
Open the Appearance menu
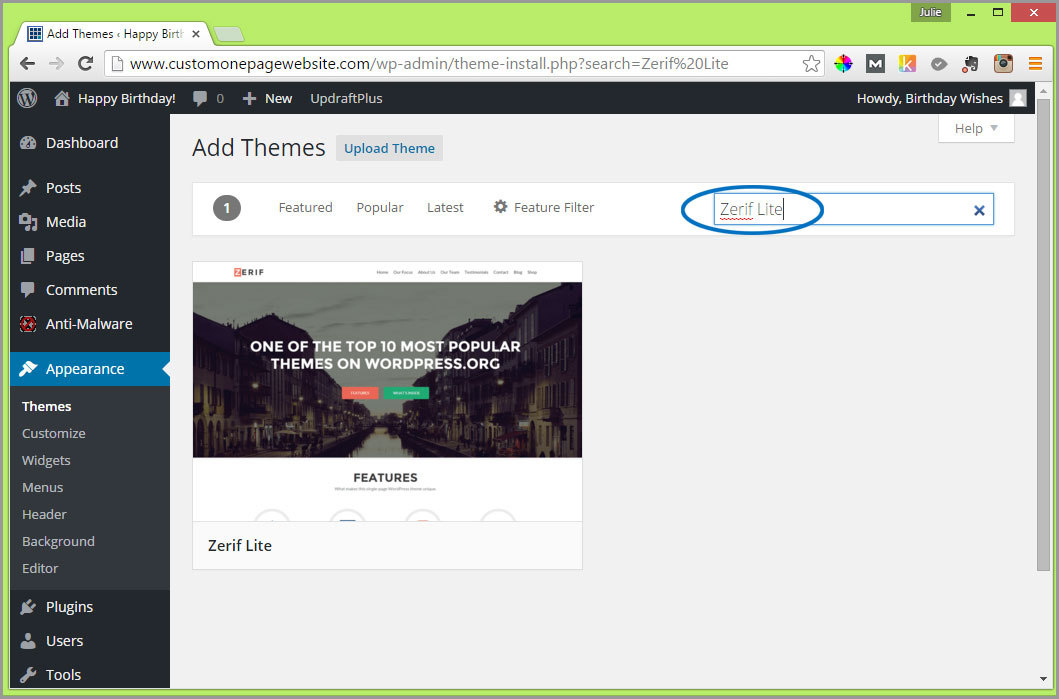click(x=90, y=369)
